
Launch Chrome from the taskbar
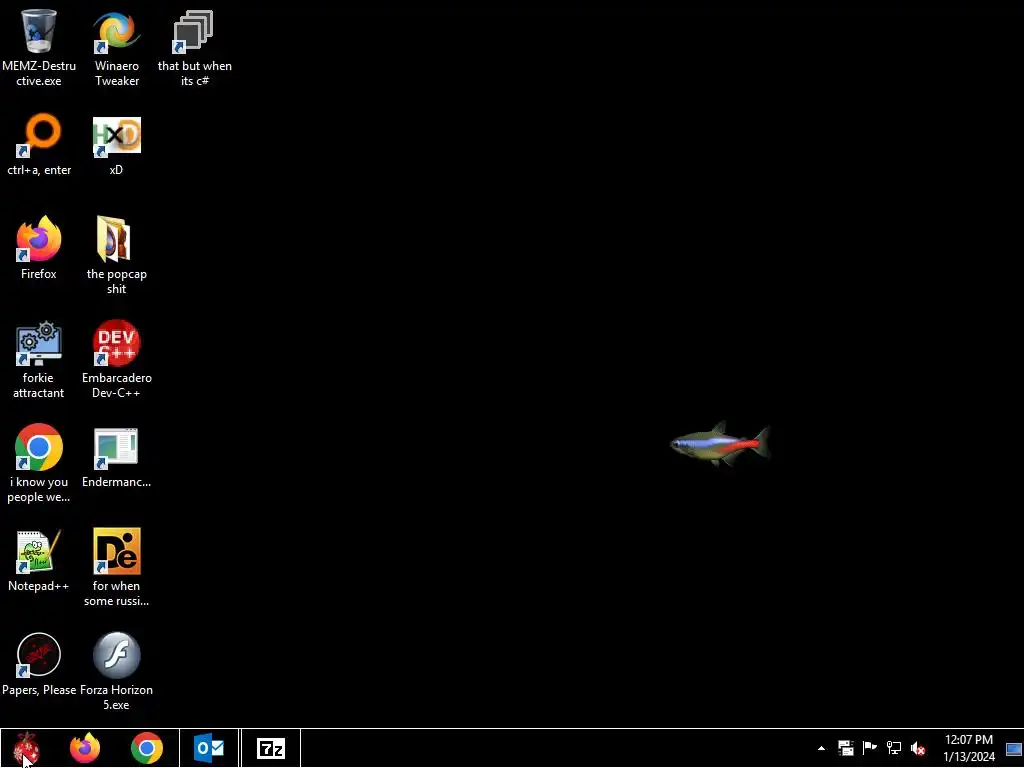147,748
